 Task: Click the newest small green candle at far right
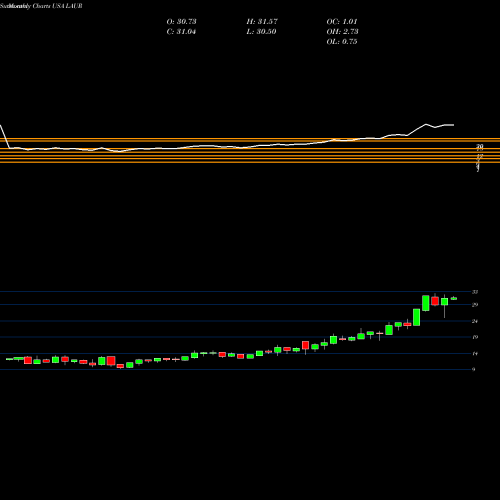click(x=454, y=298)
